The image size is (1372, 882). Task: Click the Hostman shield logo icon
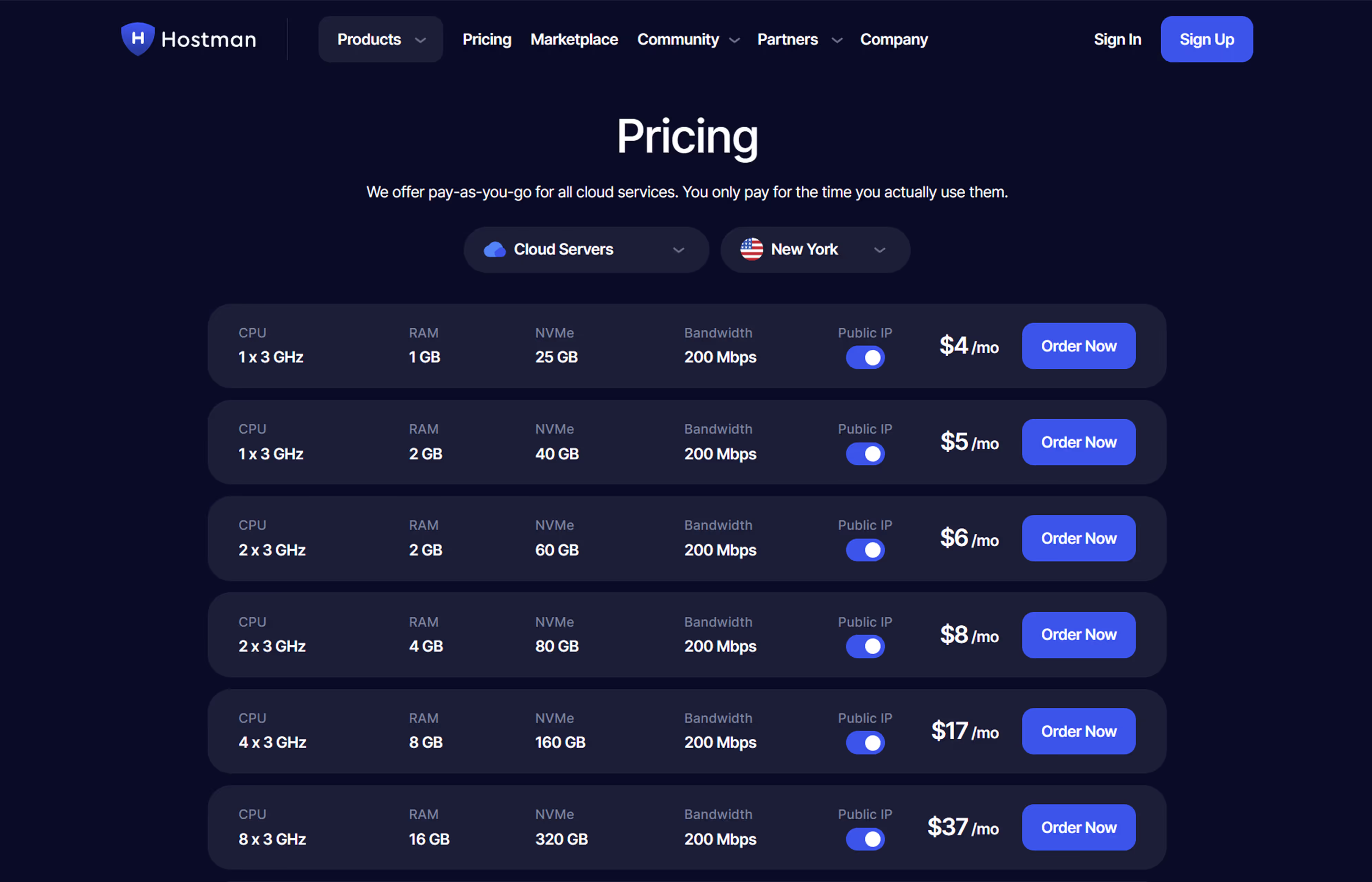tap(137, 39)
